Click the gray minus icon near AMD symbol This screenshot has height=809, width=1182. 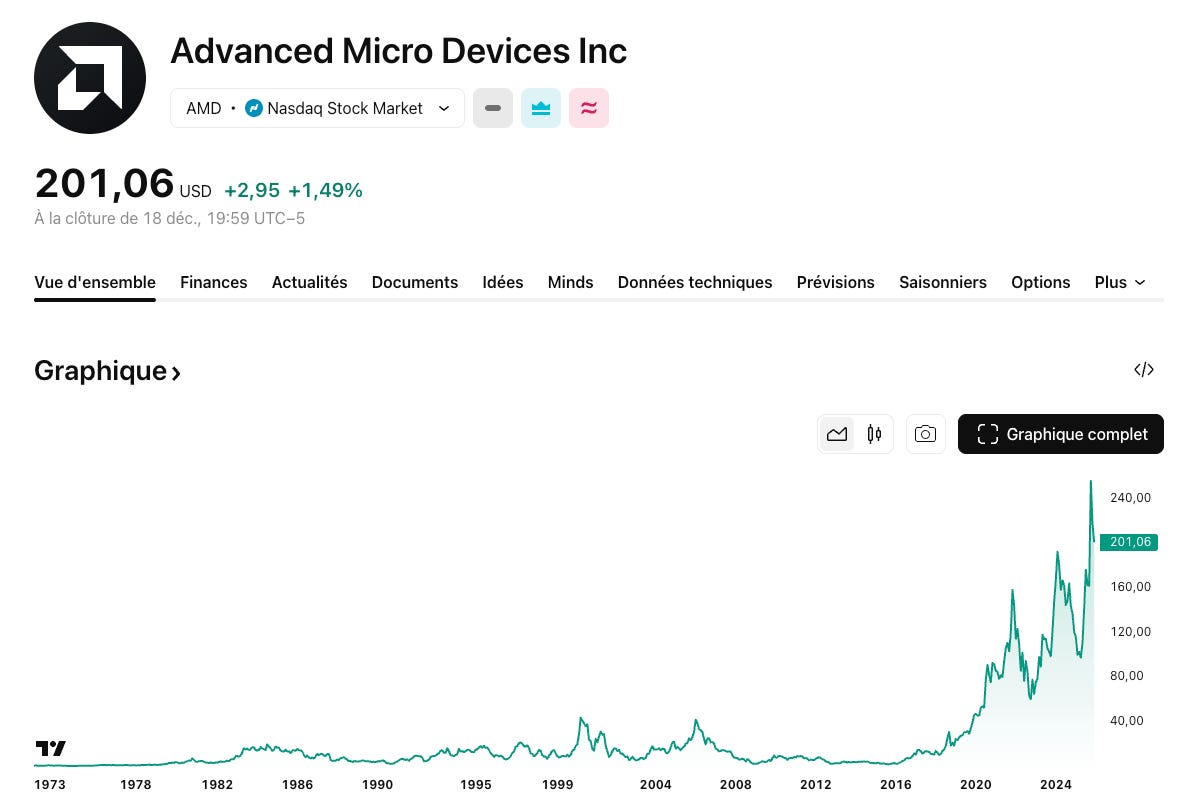tap(493, 108)
